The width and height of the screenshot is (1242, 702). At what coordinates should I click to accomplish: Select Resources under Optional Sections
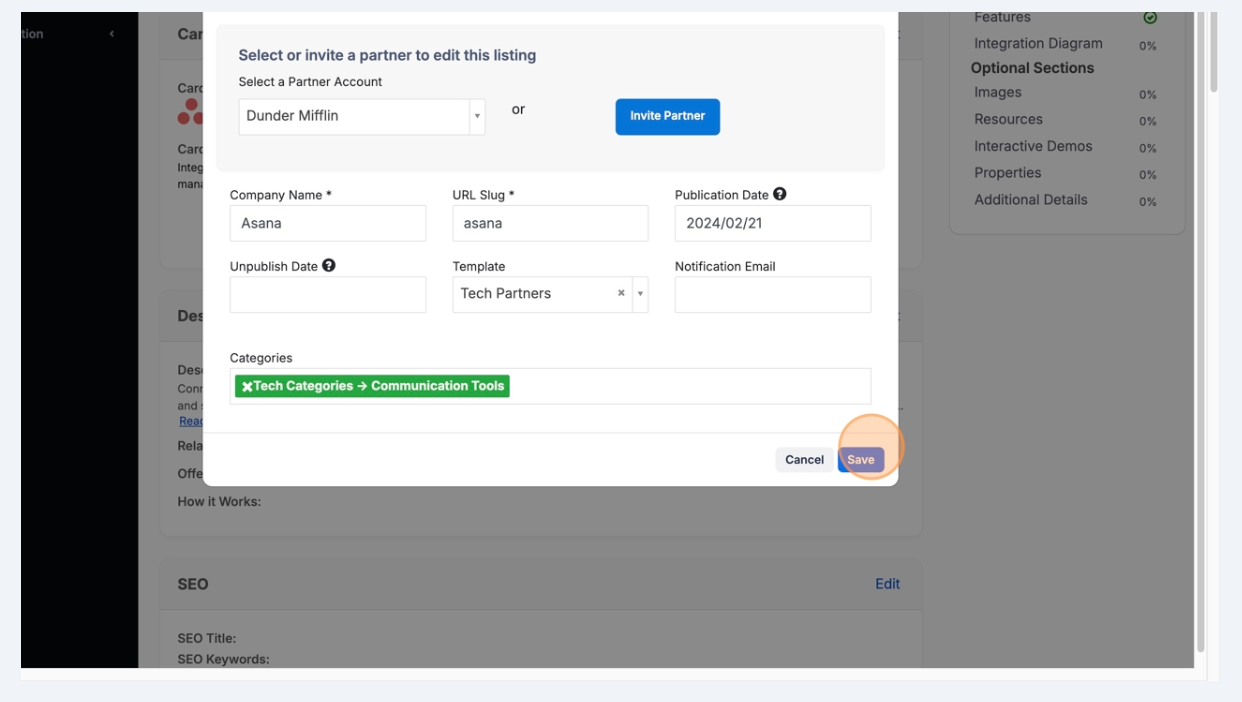coord(1008,119)
